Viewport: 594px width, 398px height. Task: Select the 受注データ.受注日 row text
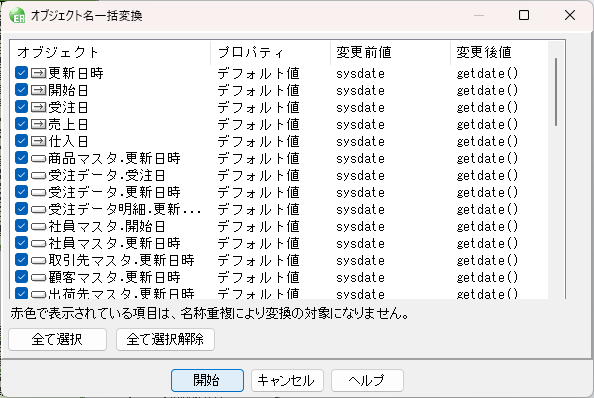(x=107, y=175)
